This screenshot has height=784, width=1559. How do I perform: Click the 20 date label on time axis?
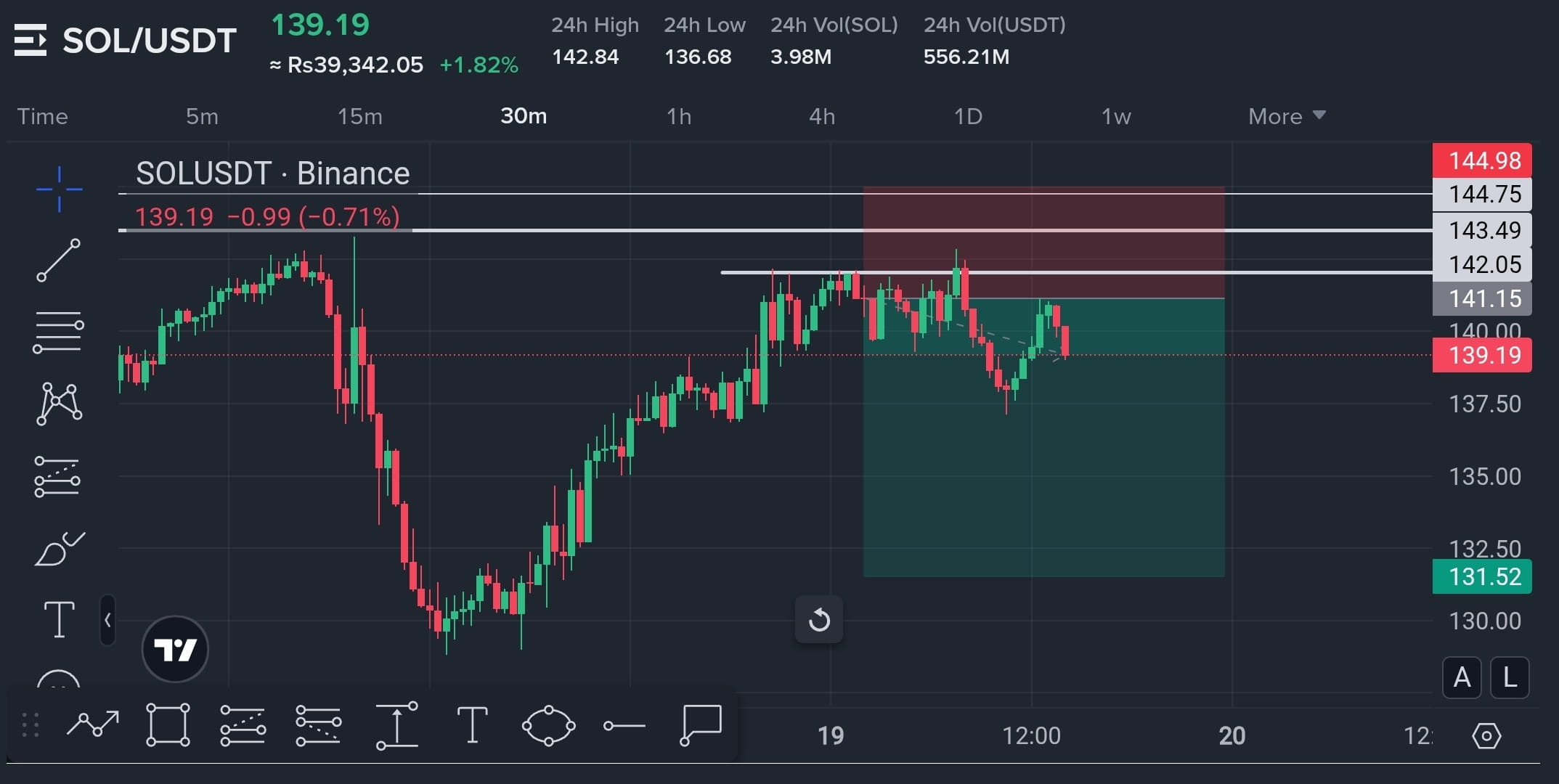coord(1232,736)
